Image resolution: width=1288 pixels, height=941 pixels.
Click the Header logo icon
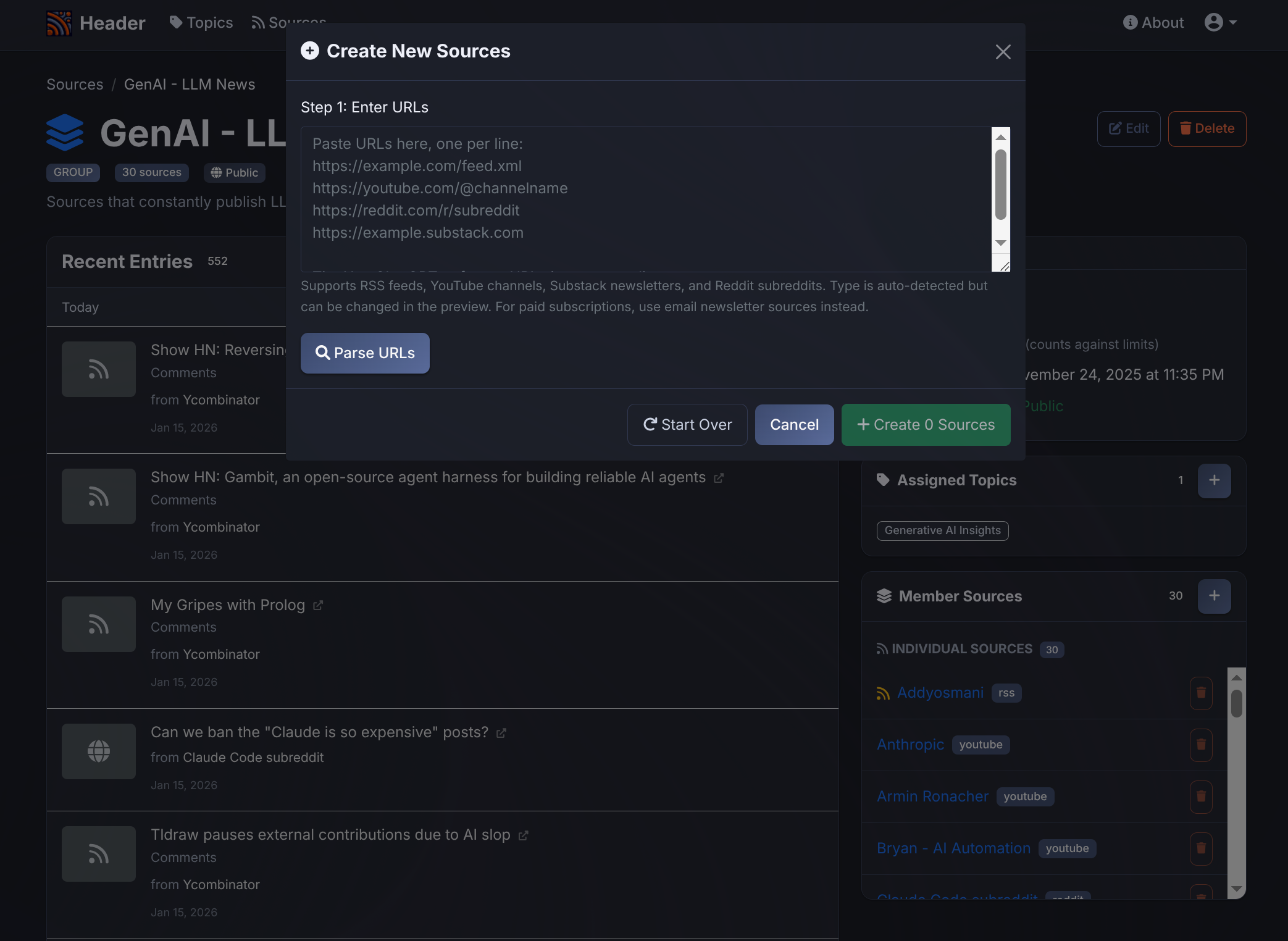pyautogui.click(x=59, y=23)
